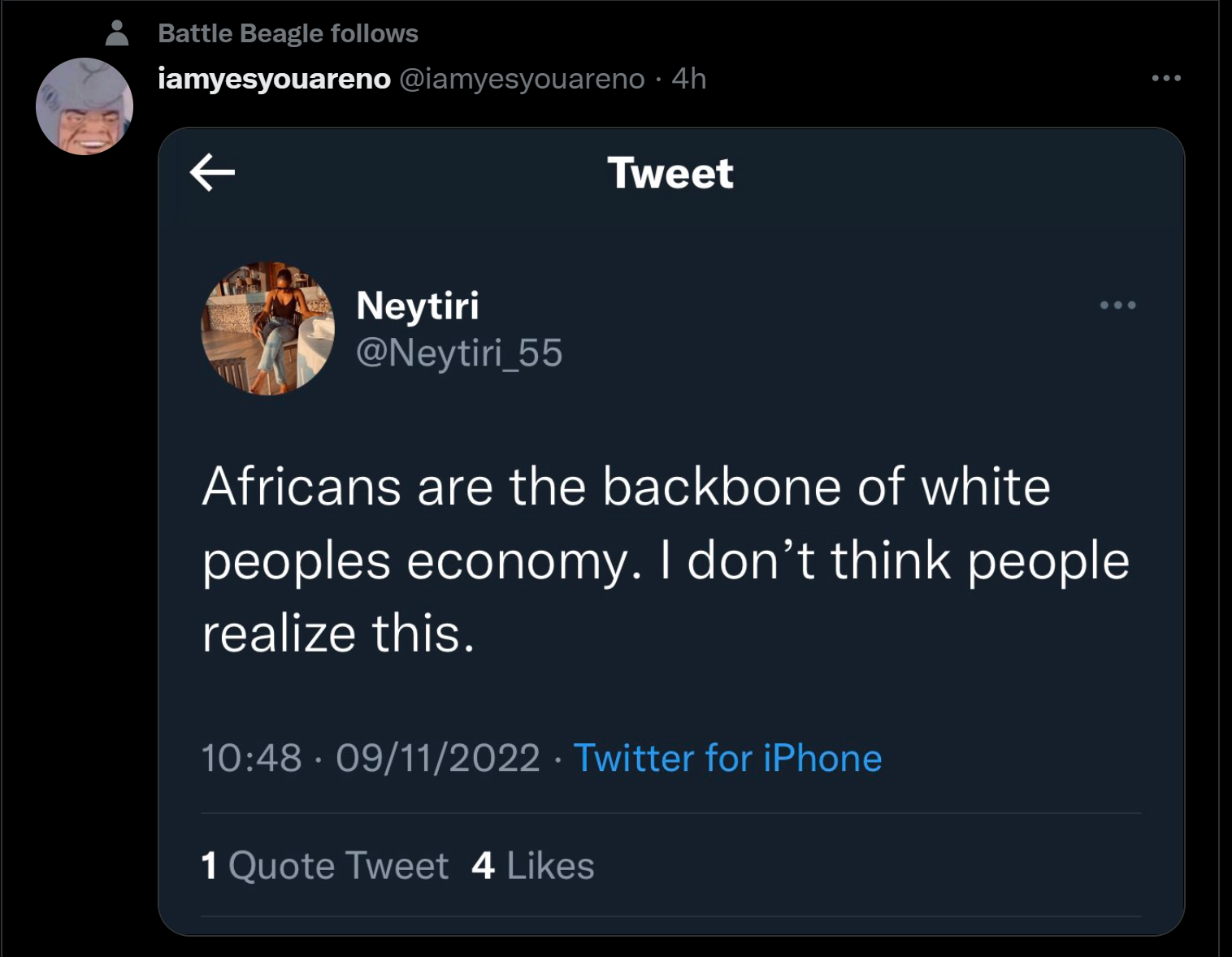Open the Twitter for iPhone source link

(727, 758)
